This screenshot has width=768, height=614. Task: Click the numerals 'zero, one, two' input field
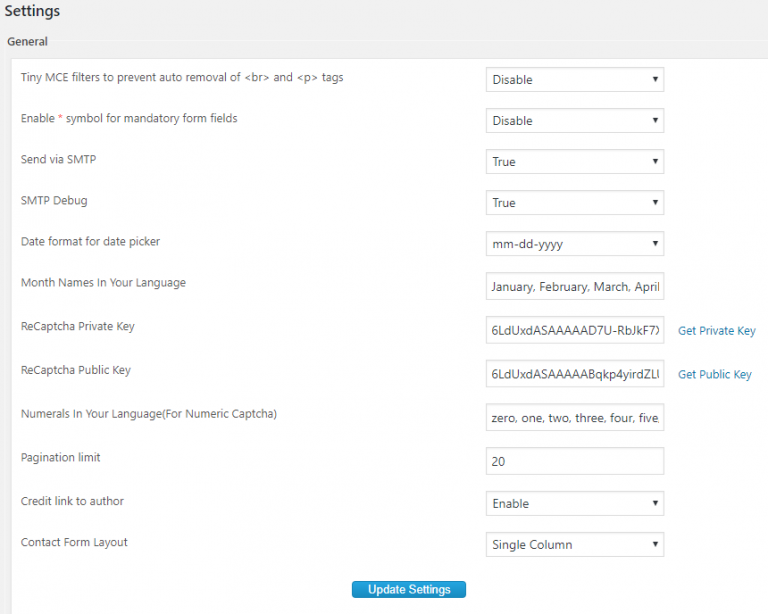click(574, 418)
